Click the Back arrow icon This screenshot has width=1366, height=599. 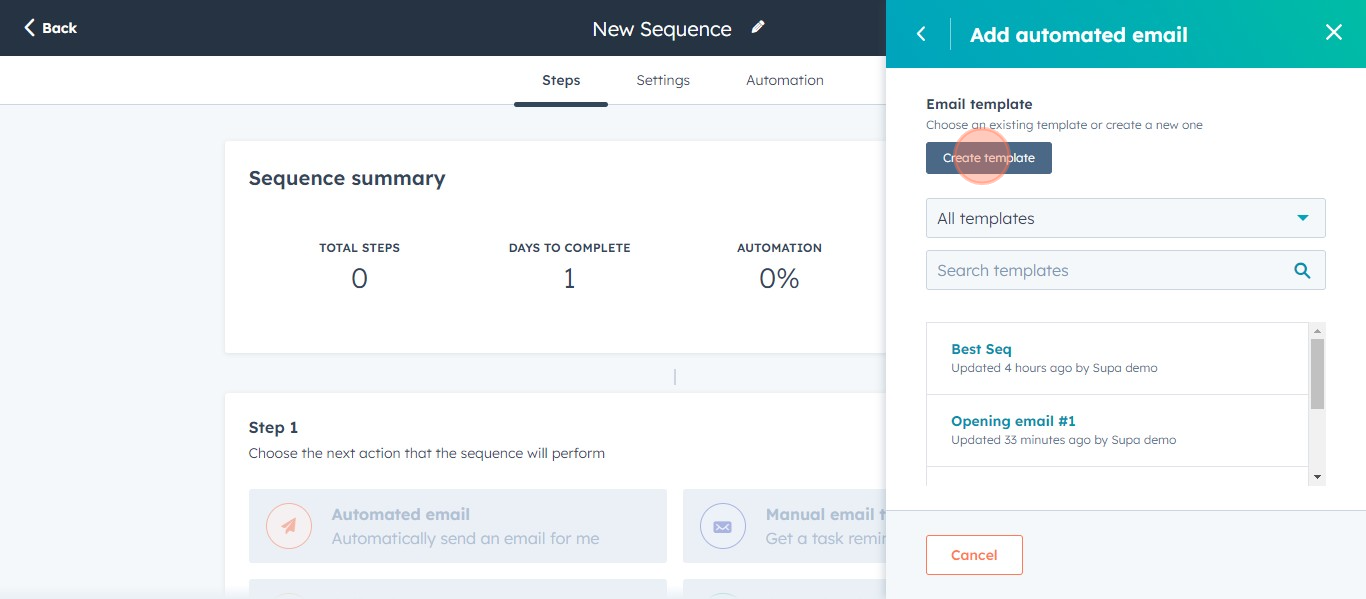pyautogui.click(x=30, y=28)
